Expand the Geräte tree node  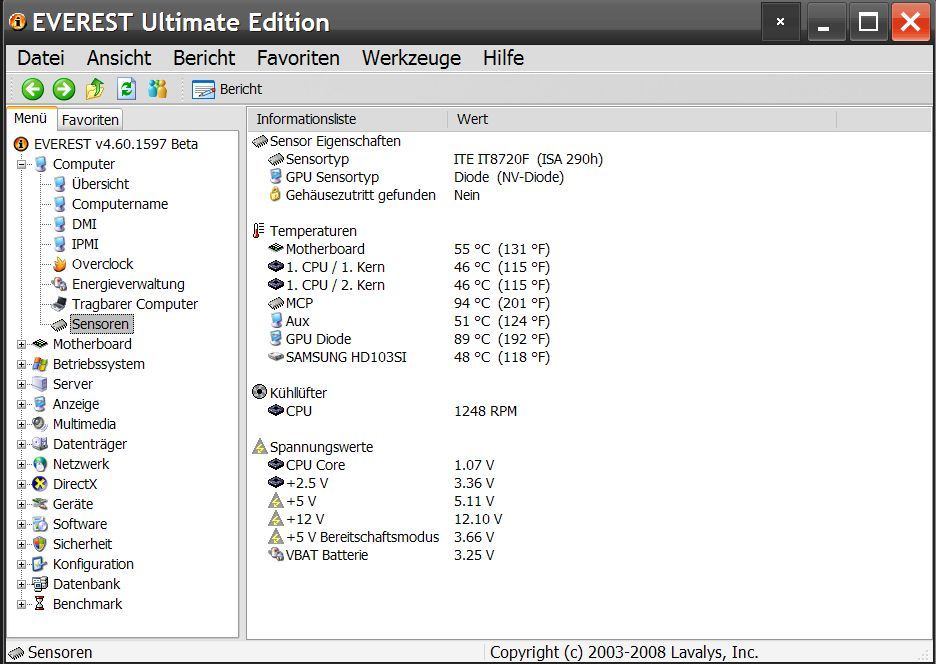21,505
